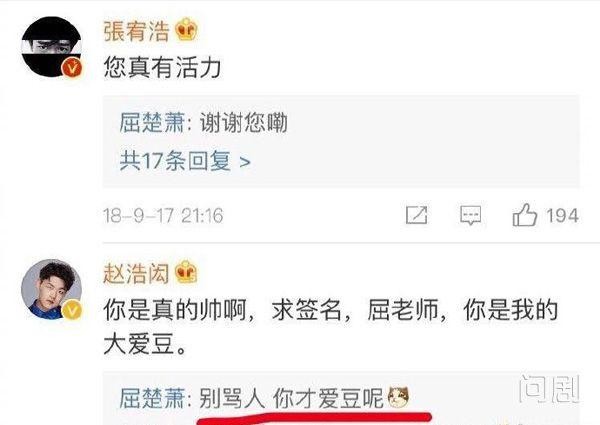The width and height of the screenshot is (600, 425).
Task: Tap the doge emoji in 屈楚萧's reply
Action: click(x=398, y=397)
